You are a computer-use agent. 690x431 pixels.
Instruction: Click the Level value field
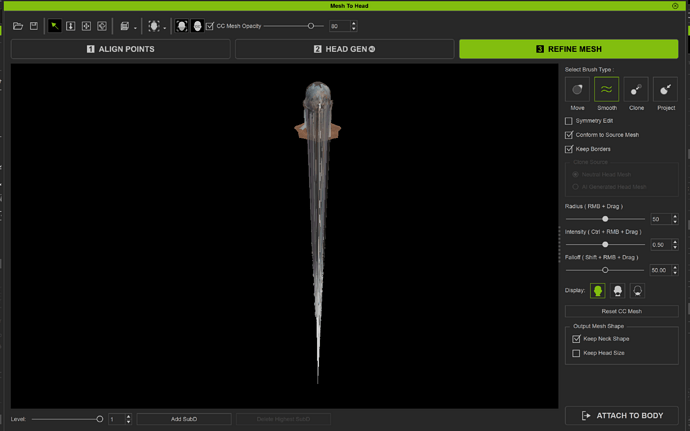click(x=117, y=419)
